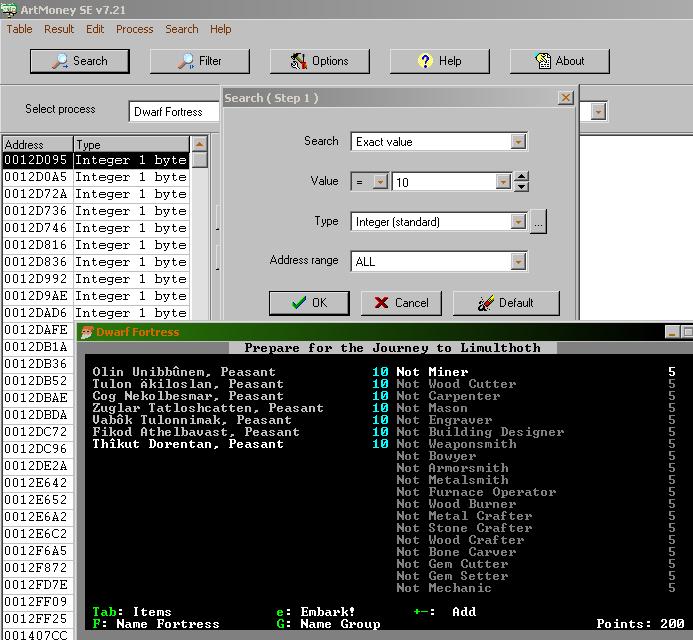This screenshot has height=640, width=693.
Task: Select address row 0012E642
Action: pos(38,483)
